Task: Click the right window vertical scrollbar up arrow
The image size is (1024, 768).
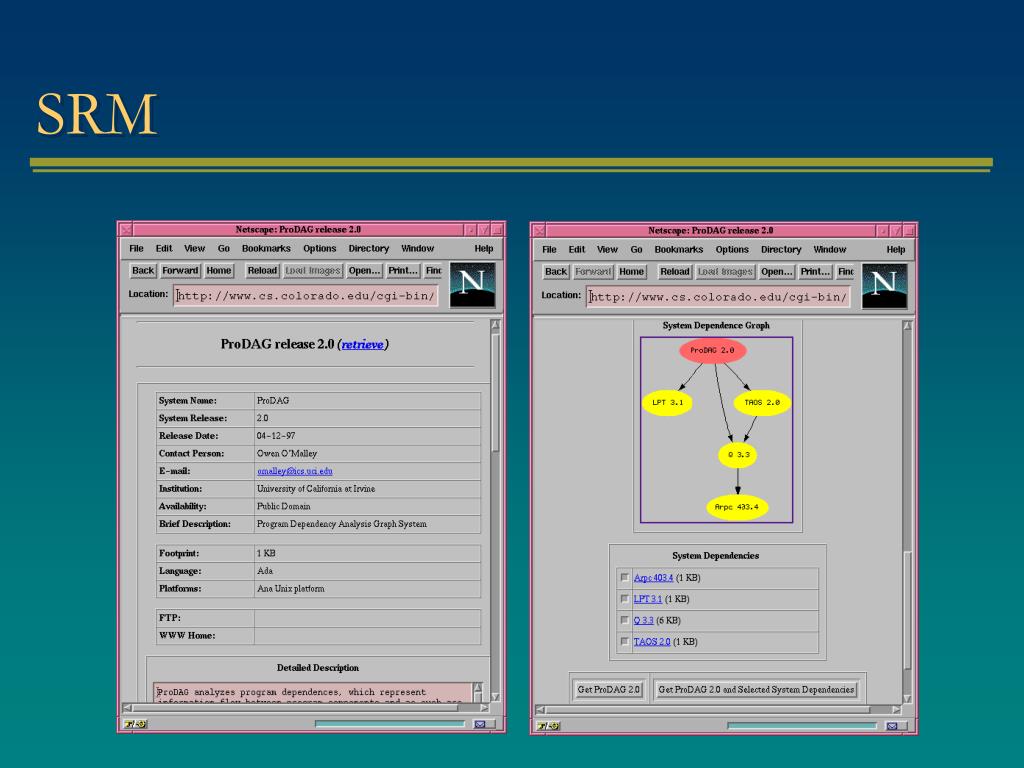Action: tap(908, 326)
